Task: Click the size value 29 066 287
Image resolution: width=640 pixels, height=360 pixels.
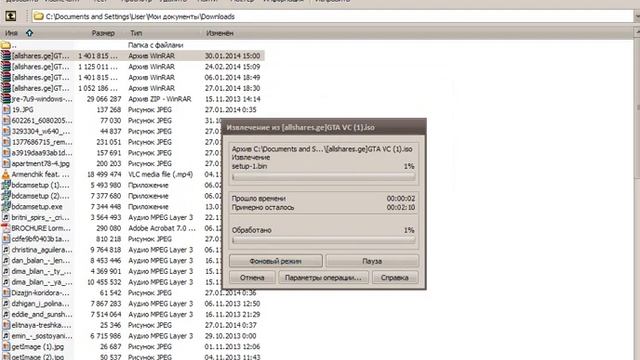Action: coord(104,99)
